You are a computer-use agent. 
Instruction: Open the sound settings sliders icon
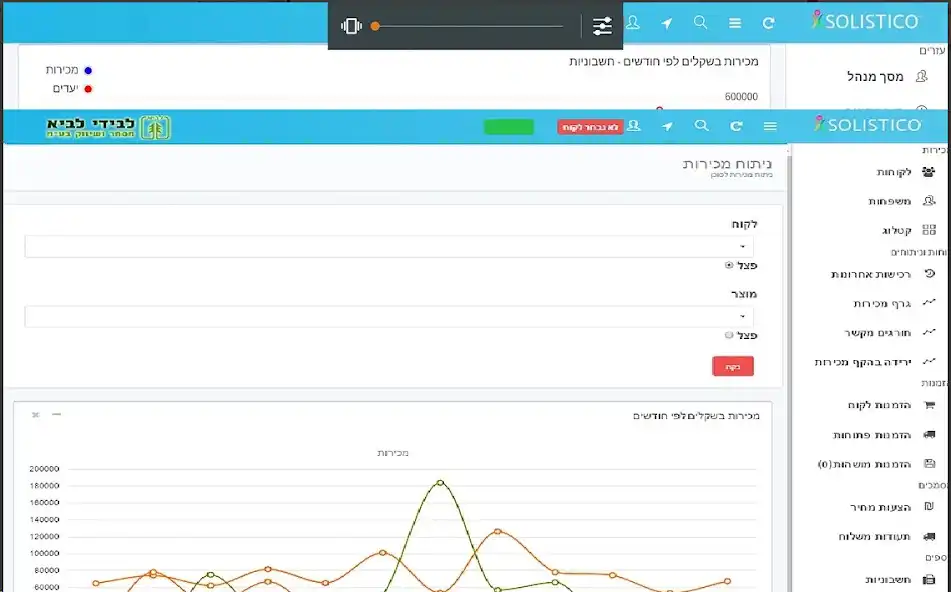point(602,26)
